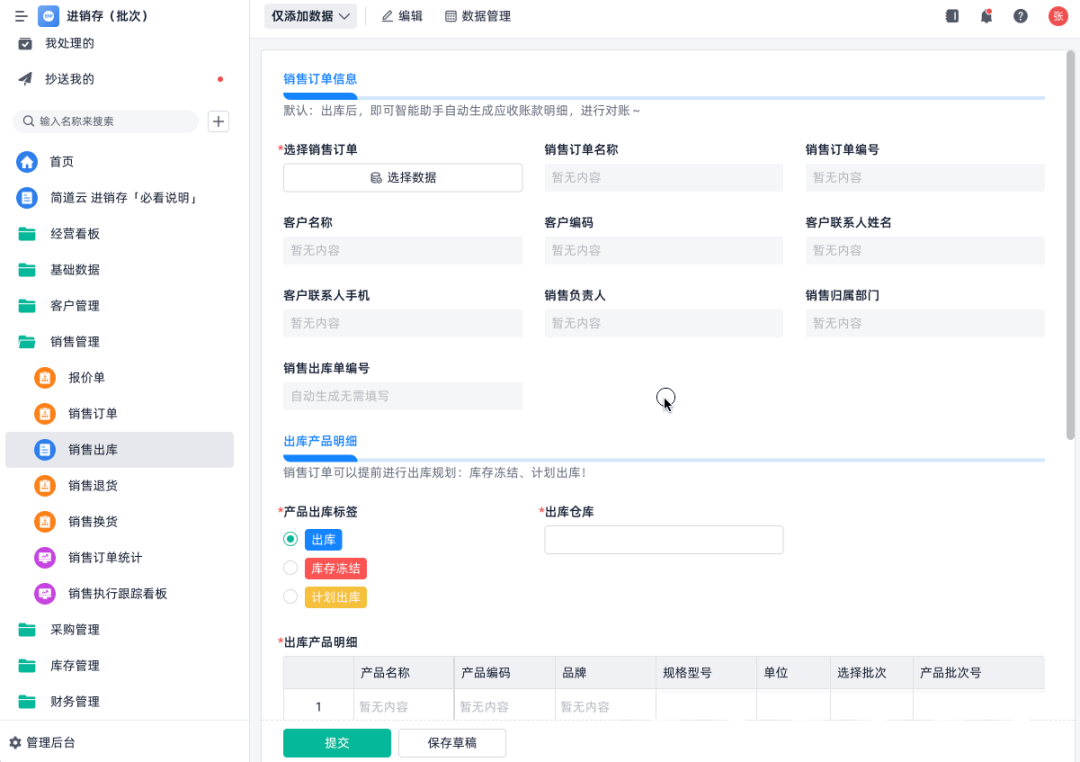Open the 报价单 form icon
Image resolution: width=1080 pixels, height=762 pixels.
[x=45, y=378]
